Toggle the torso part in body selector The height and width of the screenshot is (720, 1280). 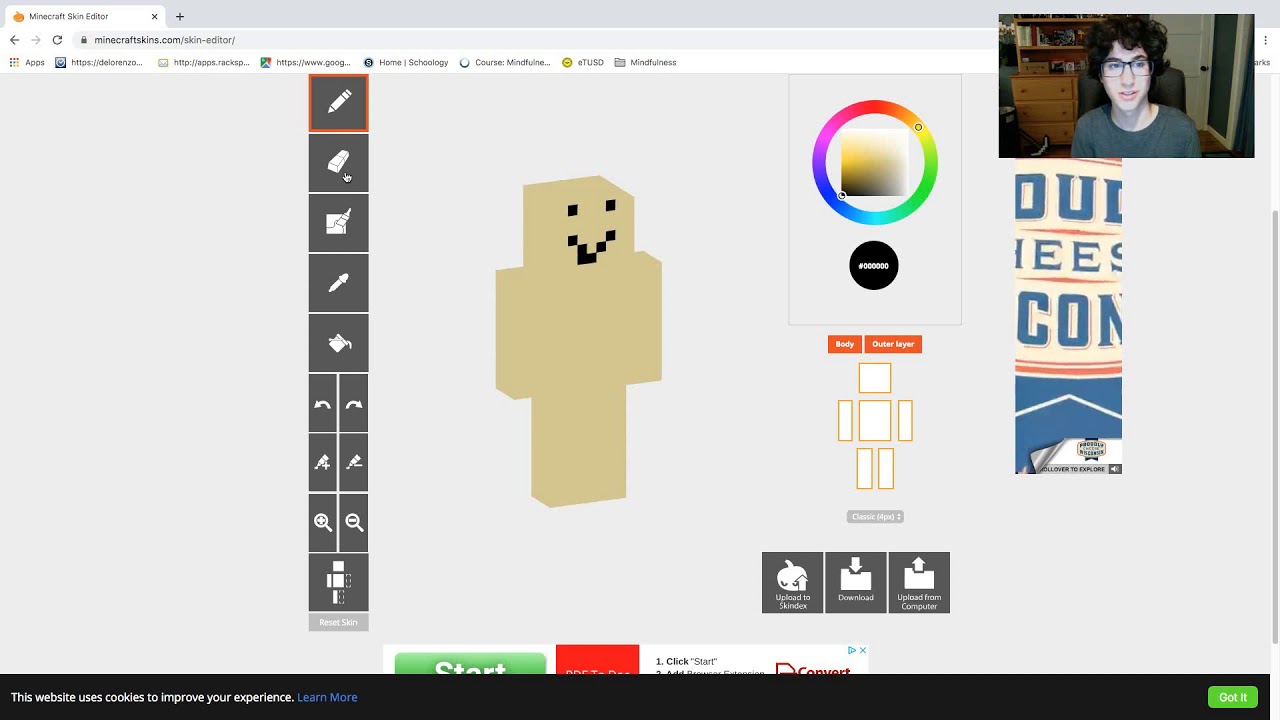click(x=875, y=420)
